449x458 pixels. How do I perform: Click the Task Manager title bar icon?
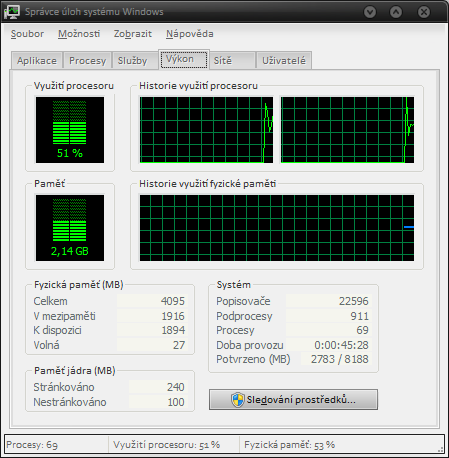click(12, 12)
